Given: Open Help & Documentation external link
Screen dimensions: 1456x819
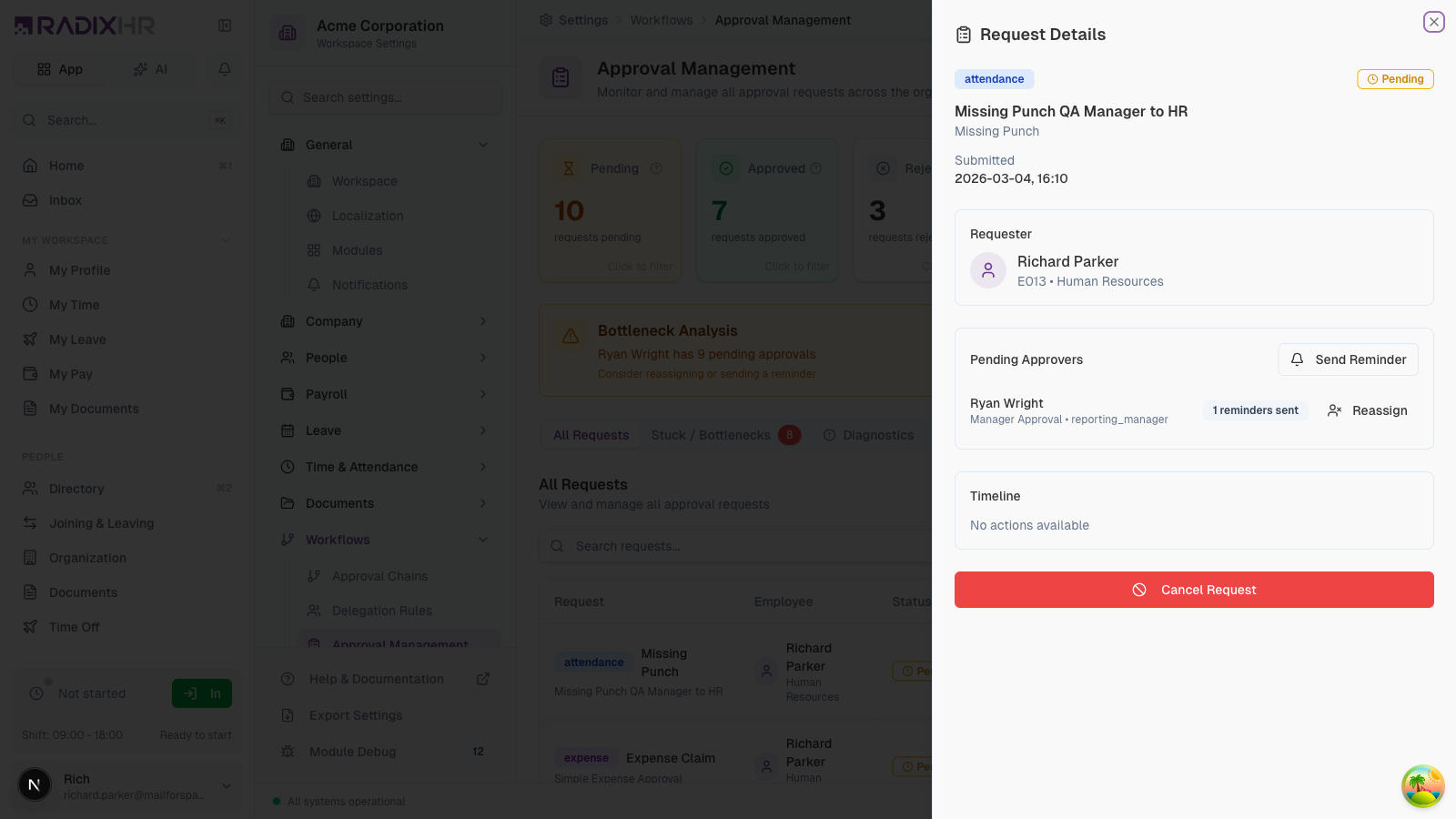Looking at the screenshot, I should coord(483,679).
